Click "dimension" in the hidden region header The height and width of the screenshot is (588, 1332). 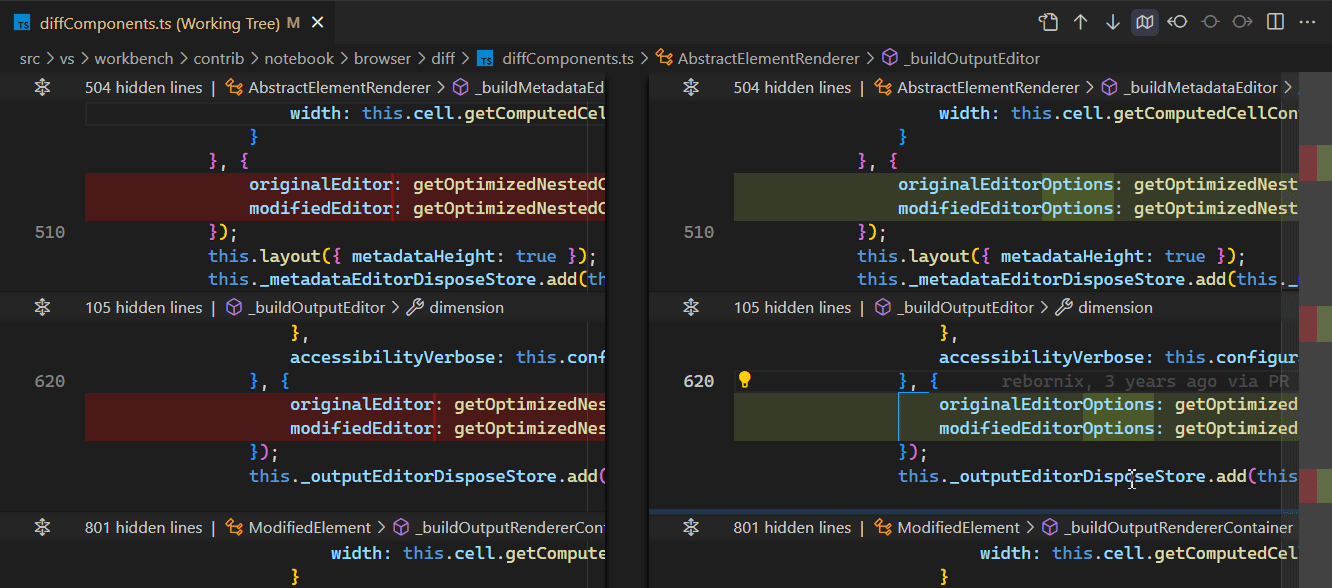[465, 307]
